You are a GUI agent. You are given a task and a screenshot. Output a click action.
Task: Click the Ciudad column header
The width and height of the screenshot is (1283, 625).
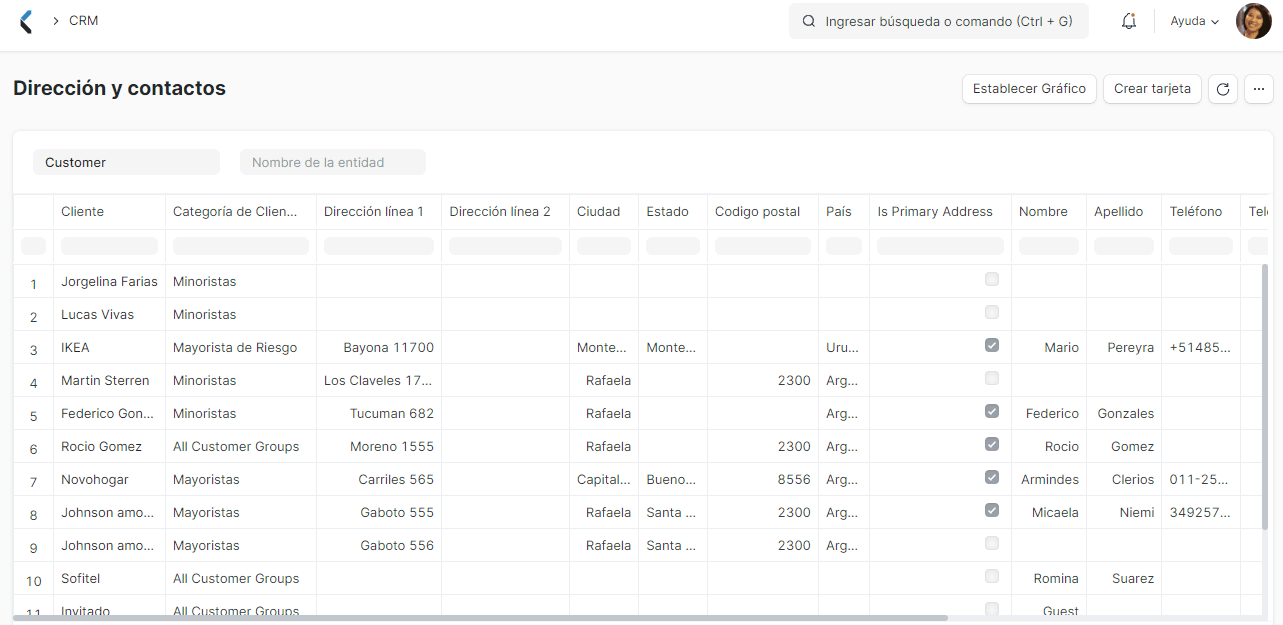click(604, 212)
